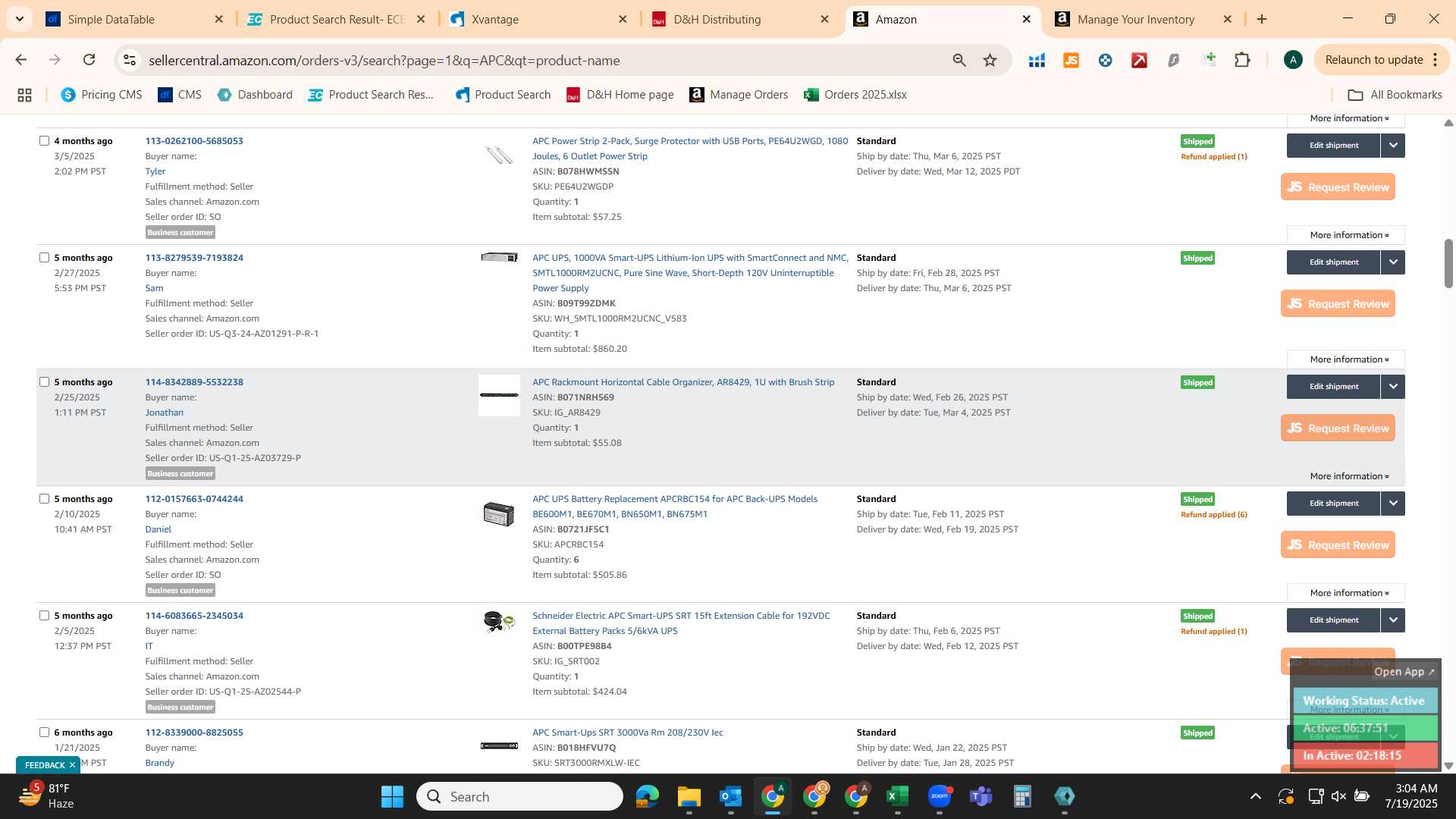1456x819 pixels.
Task: Open D&H Home page bookmark
Action: (620, 95)
